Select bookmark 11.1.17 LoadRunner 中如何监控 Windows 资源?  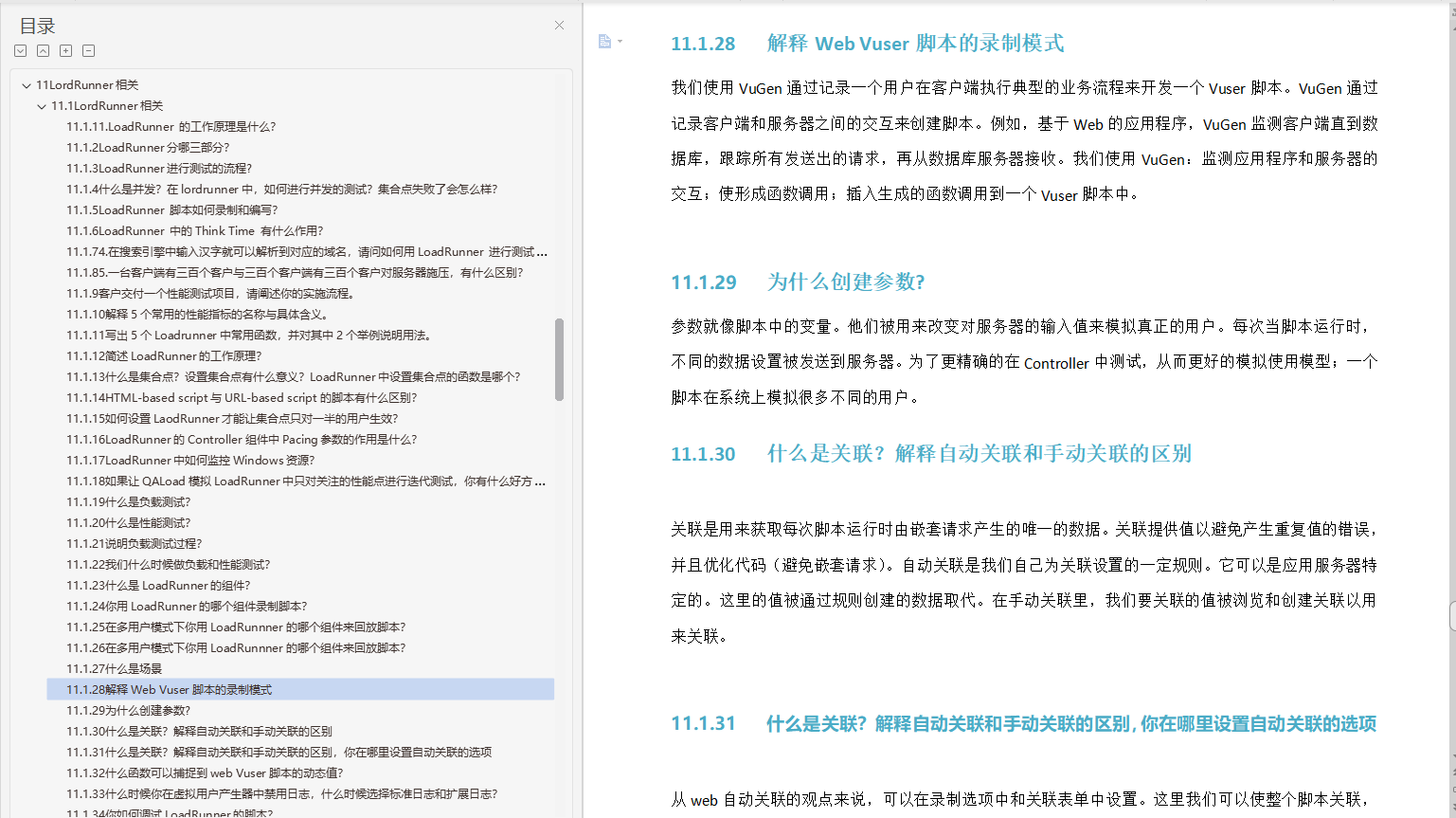(x=189, y=460)
